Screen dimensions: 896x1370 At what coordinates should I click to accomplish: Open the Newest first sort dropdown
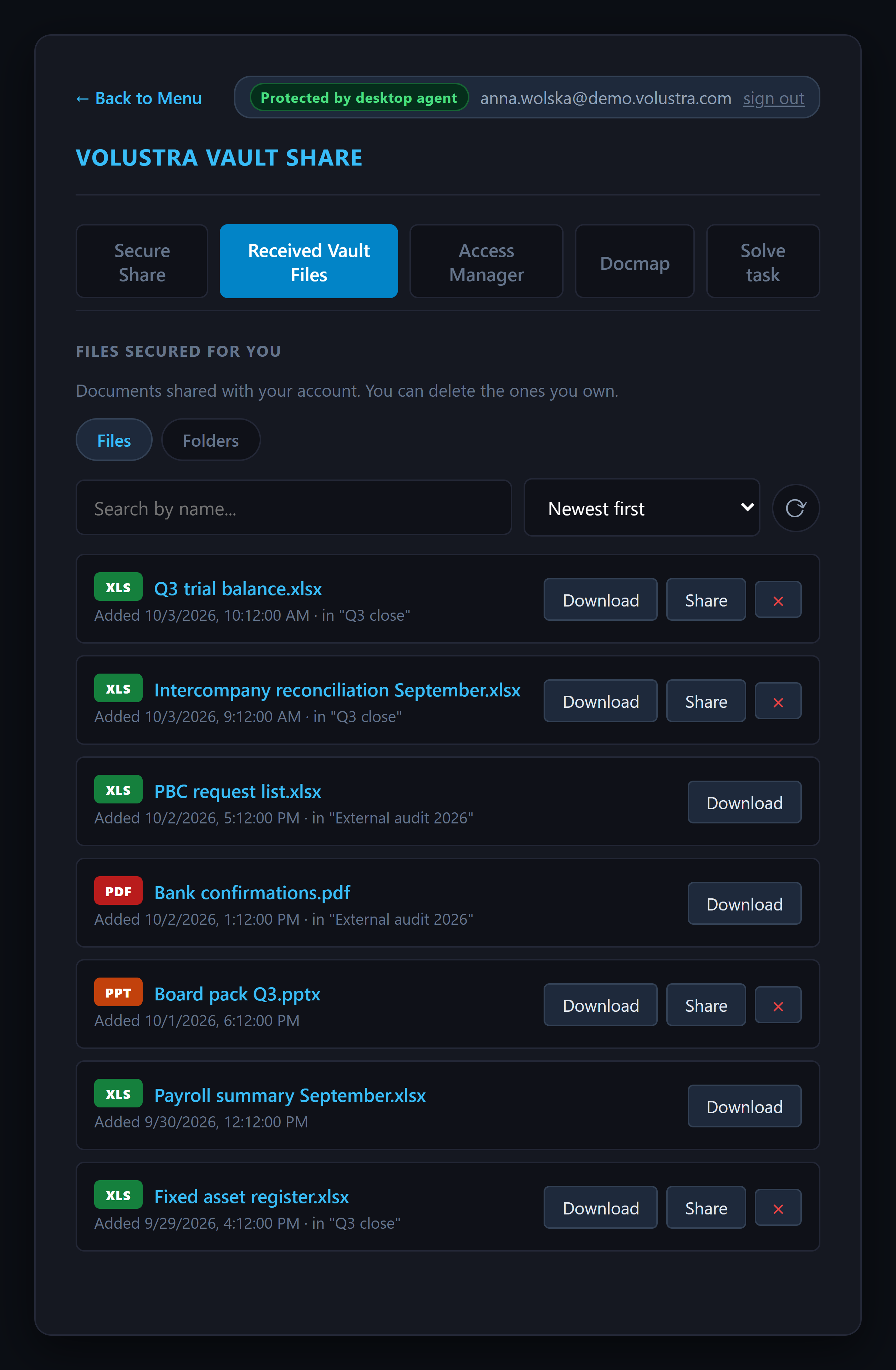tap(642, 508)
